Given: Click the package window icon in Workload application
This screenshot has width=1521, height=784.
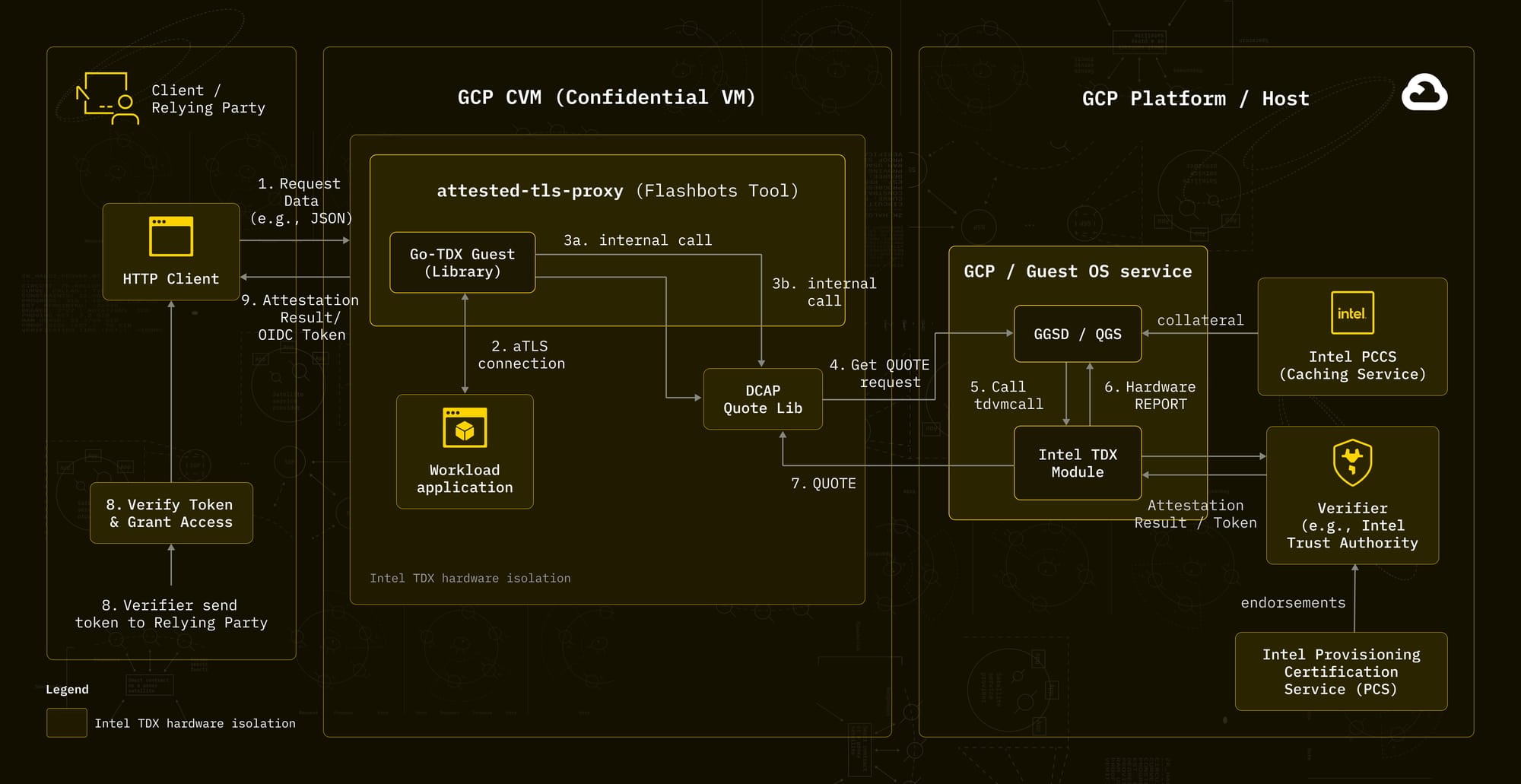Looking at the screenshot, I should click(x=465, y=427).
